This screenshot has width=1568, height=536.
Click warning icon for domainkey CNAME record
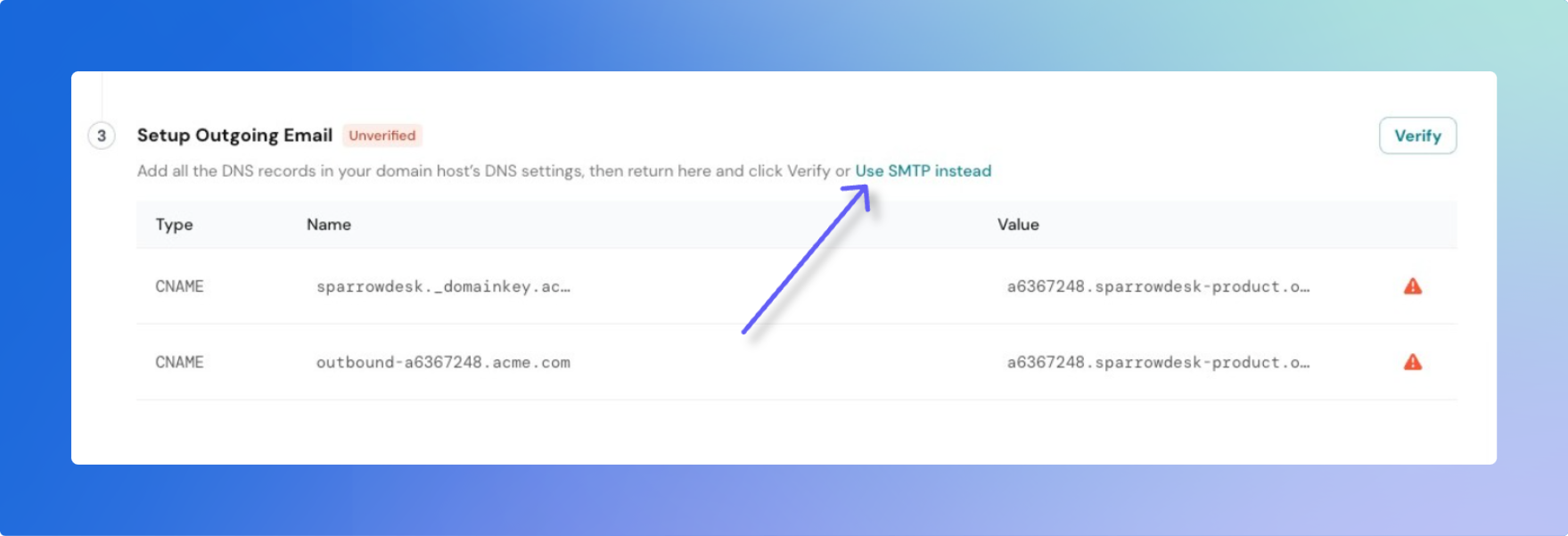pos(1413,286)
